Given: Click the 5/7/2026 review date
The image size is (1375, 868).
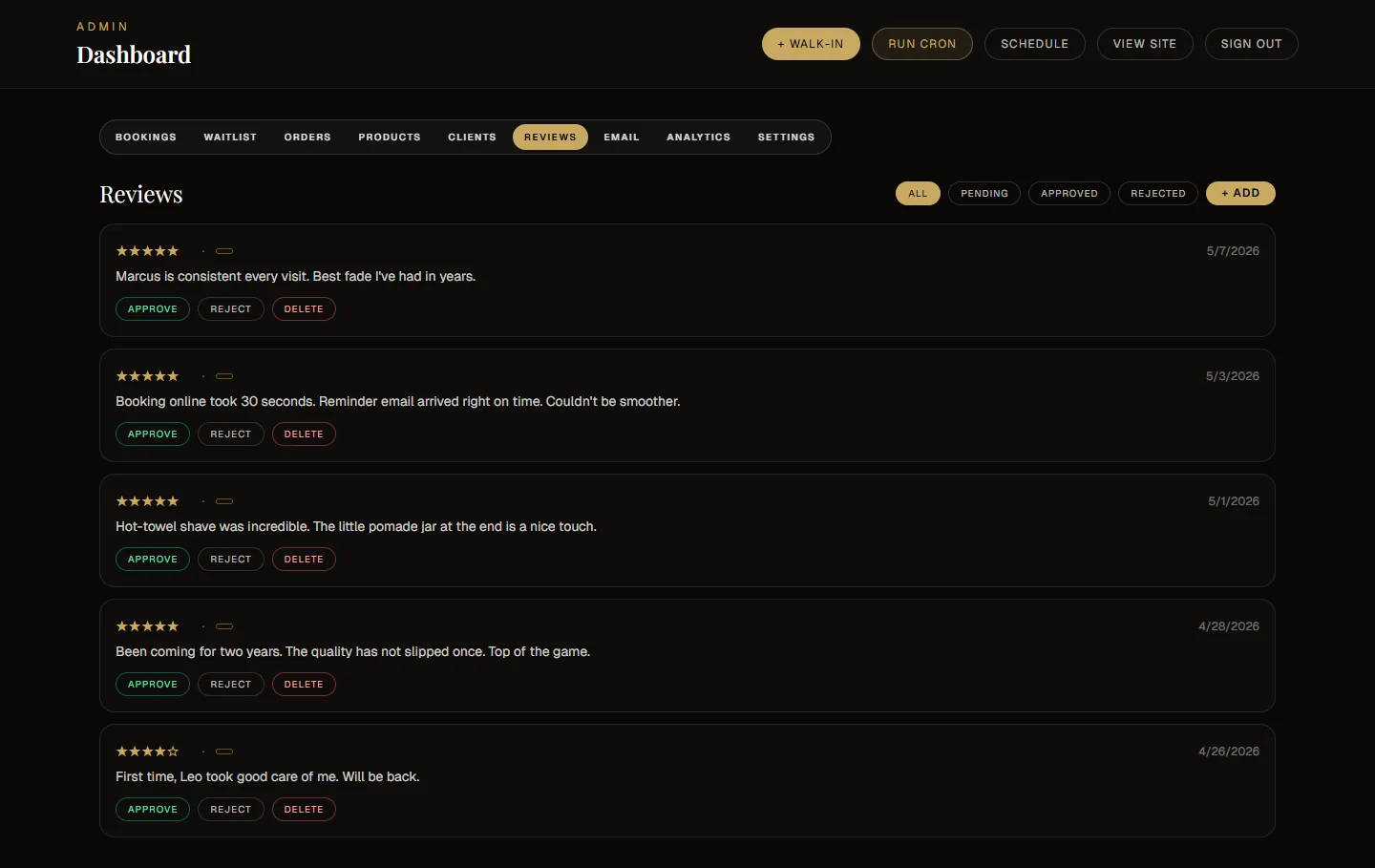Looking at the screenshot, I should (1233, 251).
